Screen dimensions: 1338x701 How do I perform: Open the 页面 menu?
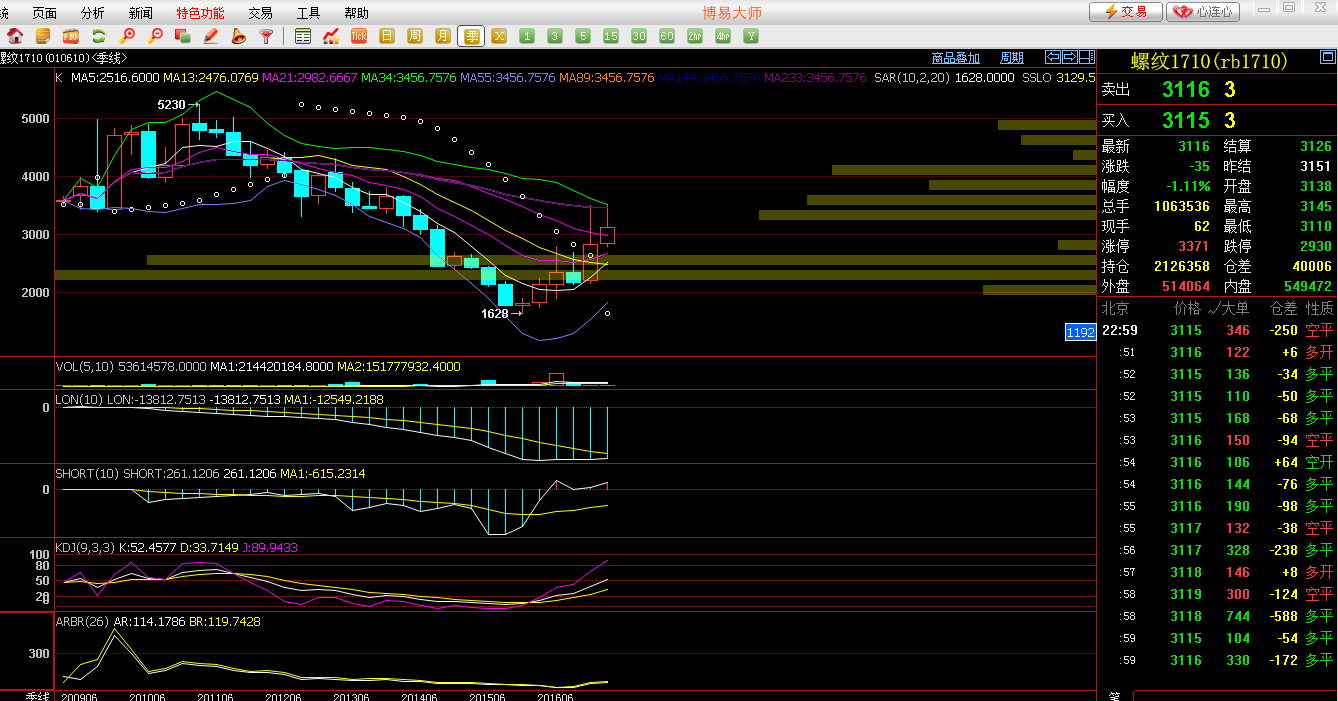[x=45, y=13]
